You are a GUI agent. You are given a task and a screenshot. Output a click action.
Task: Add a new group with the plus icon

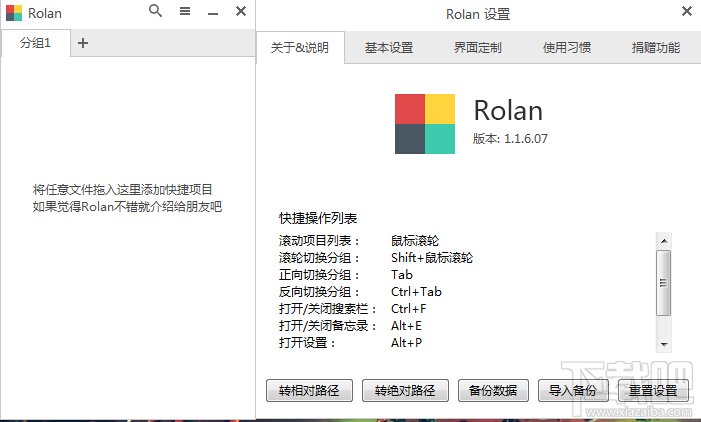tap(83, 43)
